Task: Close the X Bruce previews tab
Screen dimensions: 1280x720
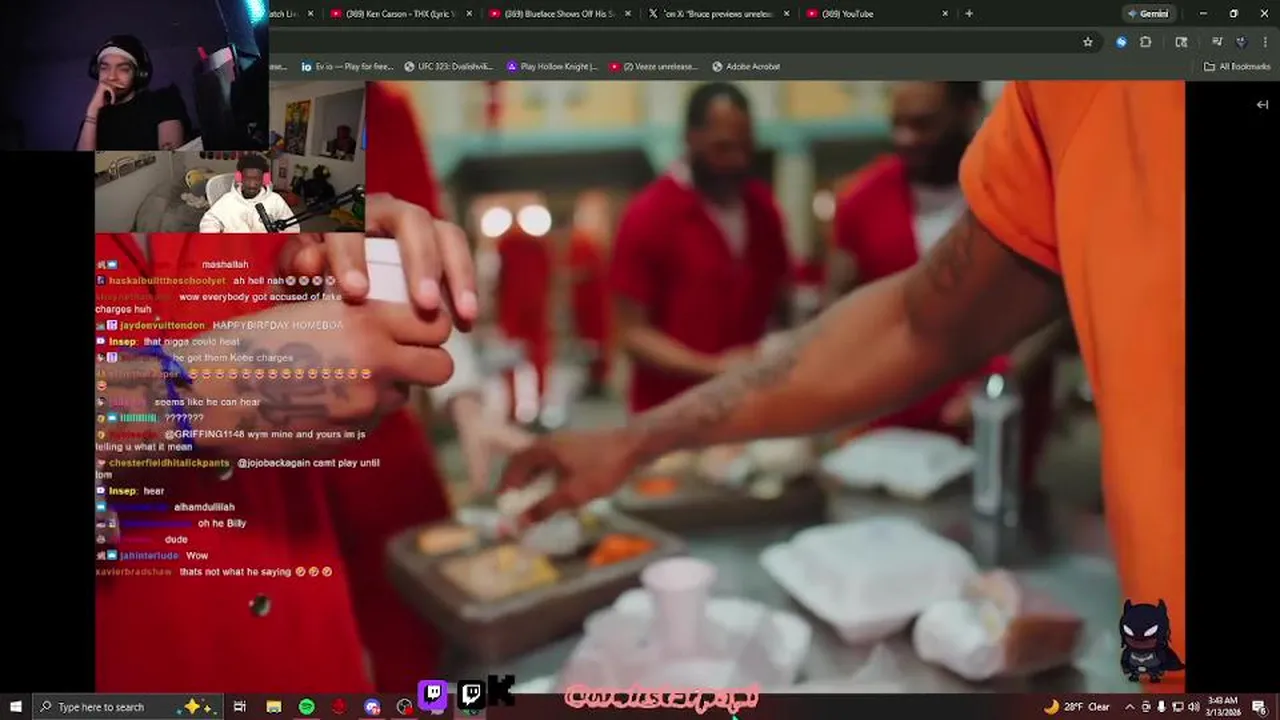Action: coord(787,14)
